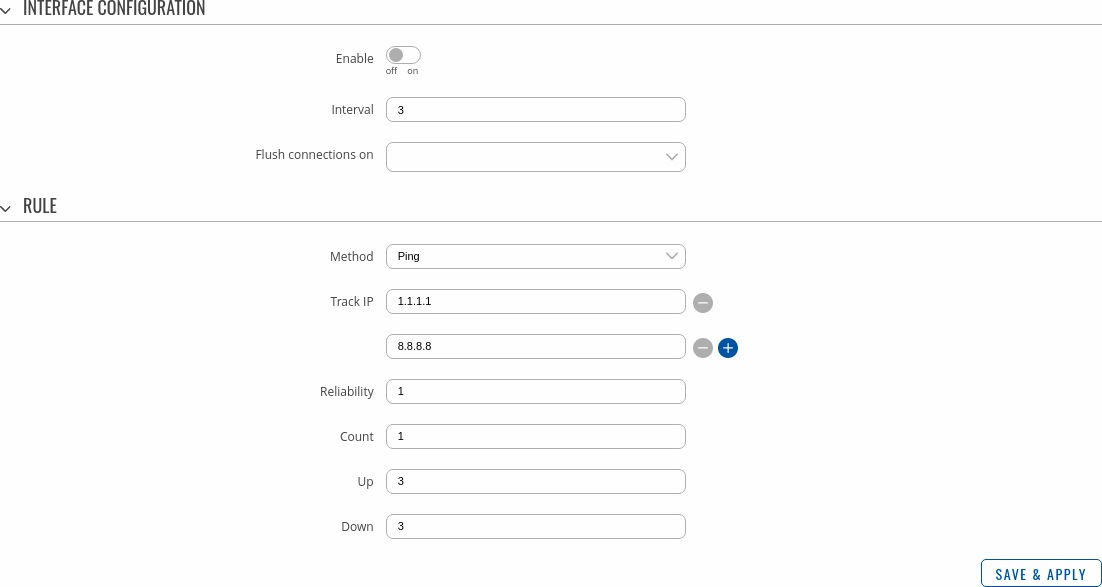
Task: Click into the Count input field
Action: [x=535, y=437]
